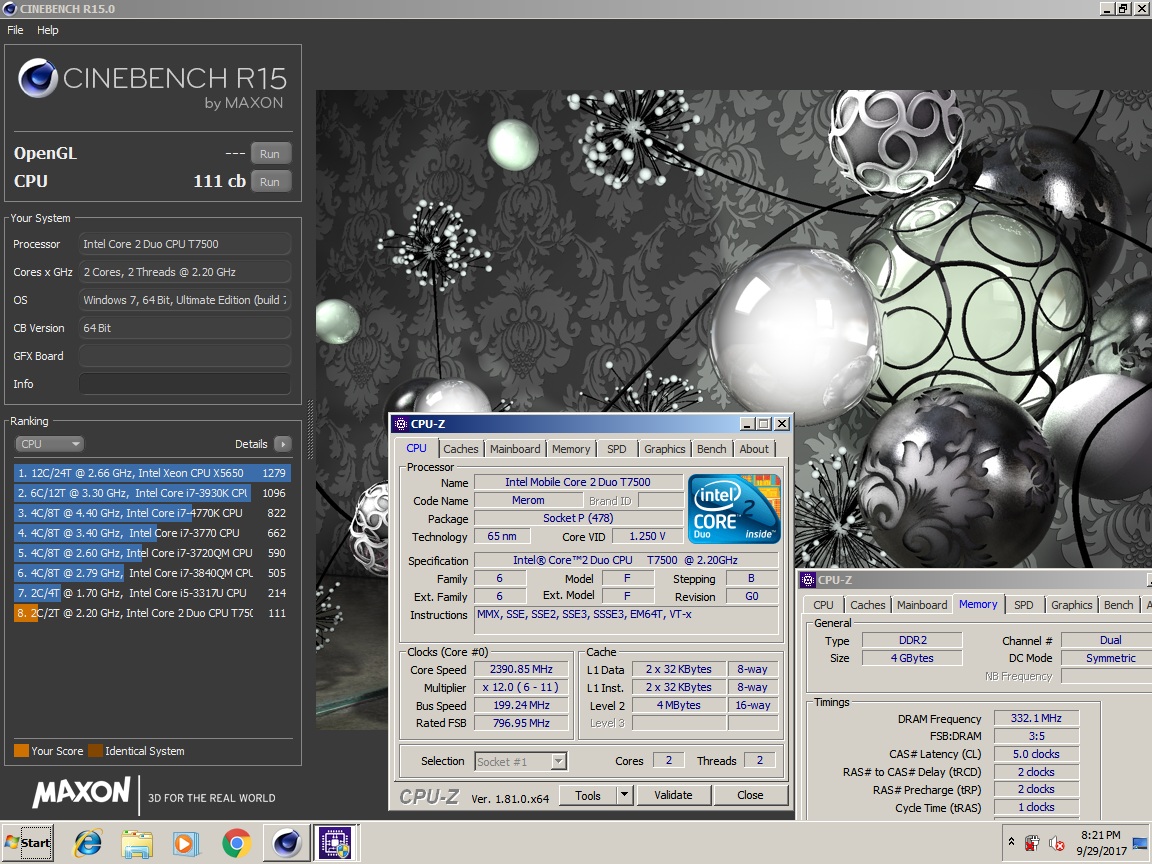Expand the Tools dropdown arrow
The image size is (1152, 864).
click(624, 795)
